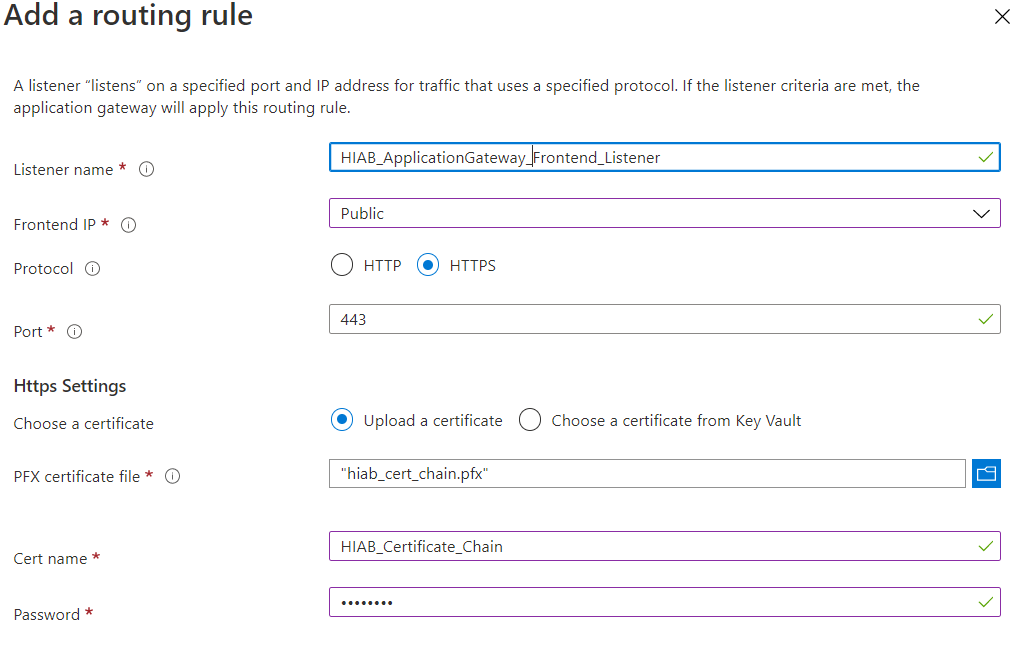
Task: Select the Upload a certificate option
Action: pos(342,420)
